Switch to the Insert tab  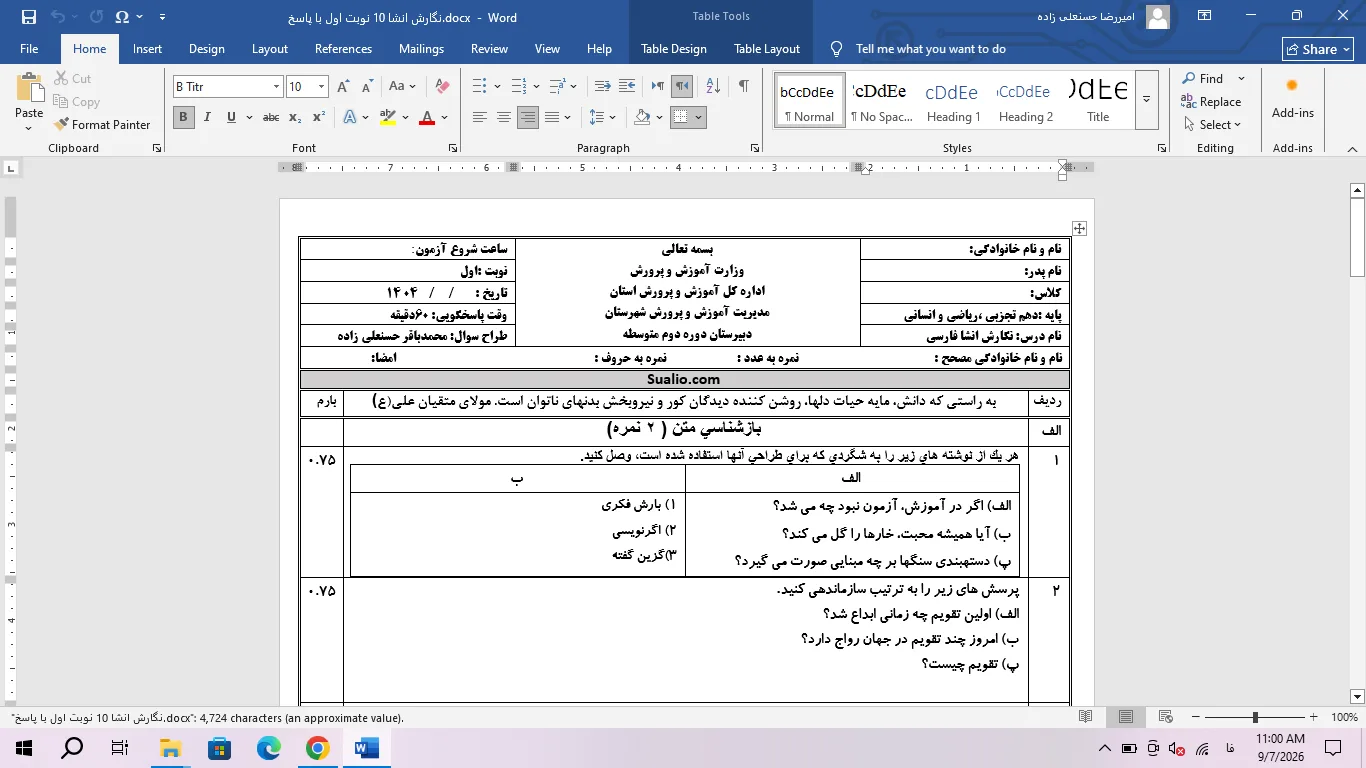[x=147, y=49]
